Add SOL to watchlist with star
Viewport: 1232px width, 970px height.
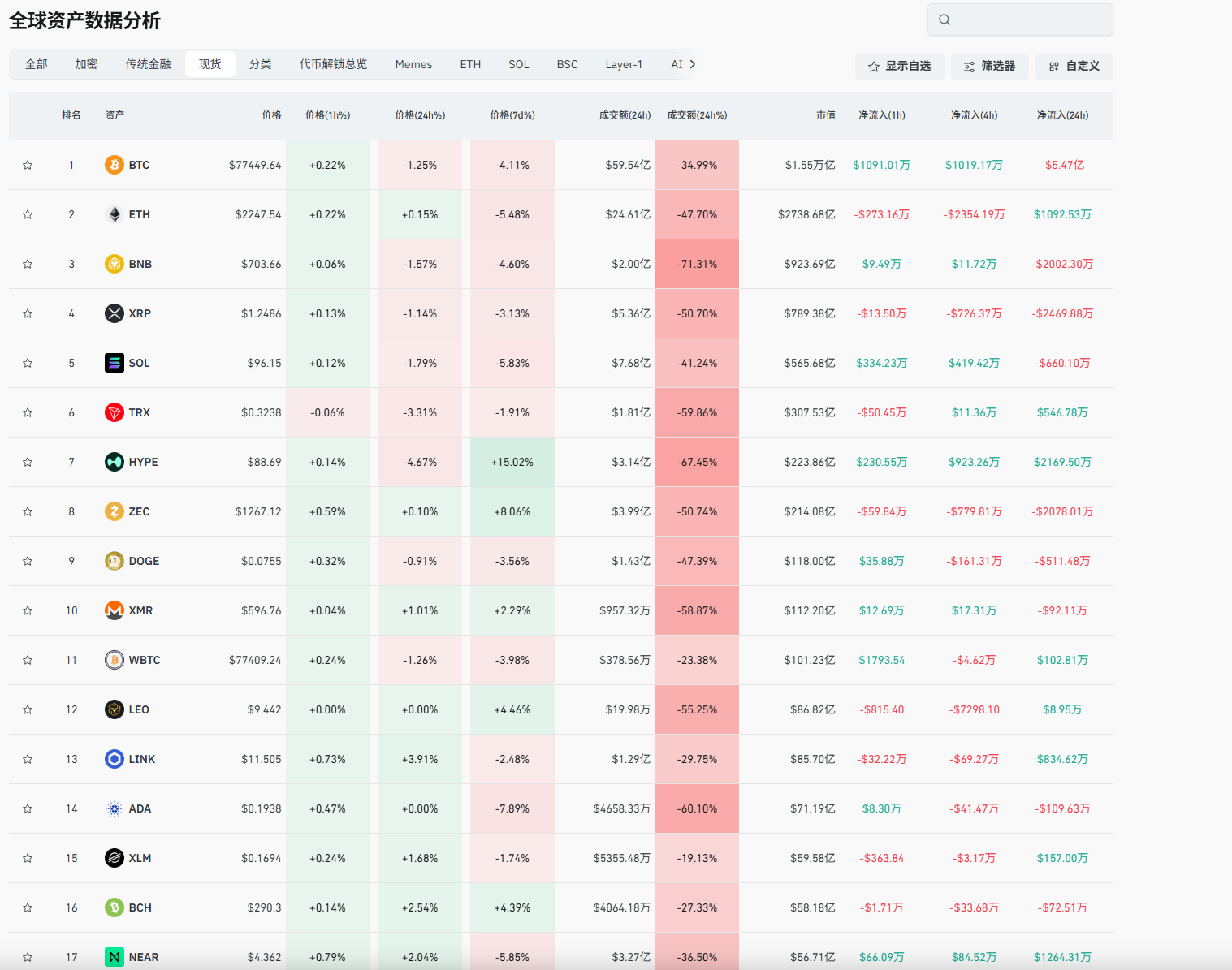pyautogui.click(x=28, y=363)
